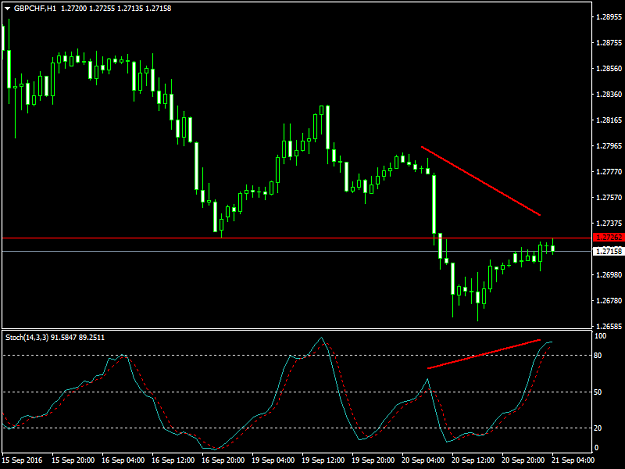Click the stochastic scale level 80
The height and width of the screenshot is (469, 625).
point(598,355)
